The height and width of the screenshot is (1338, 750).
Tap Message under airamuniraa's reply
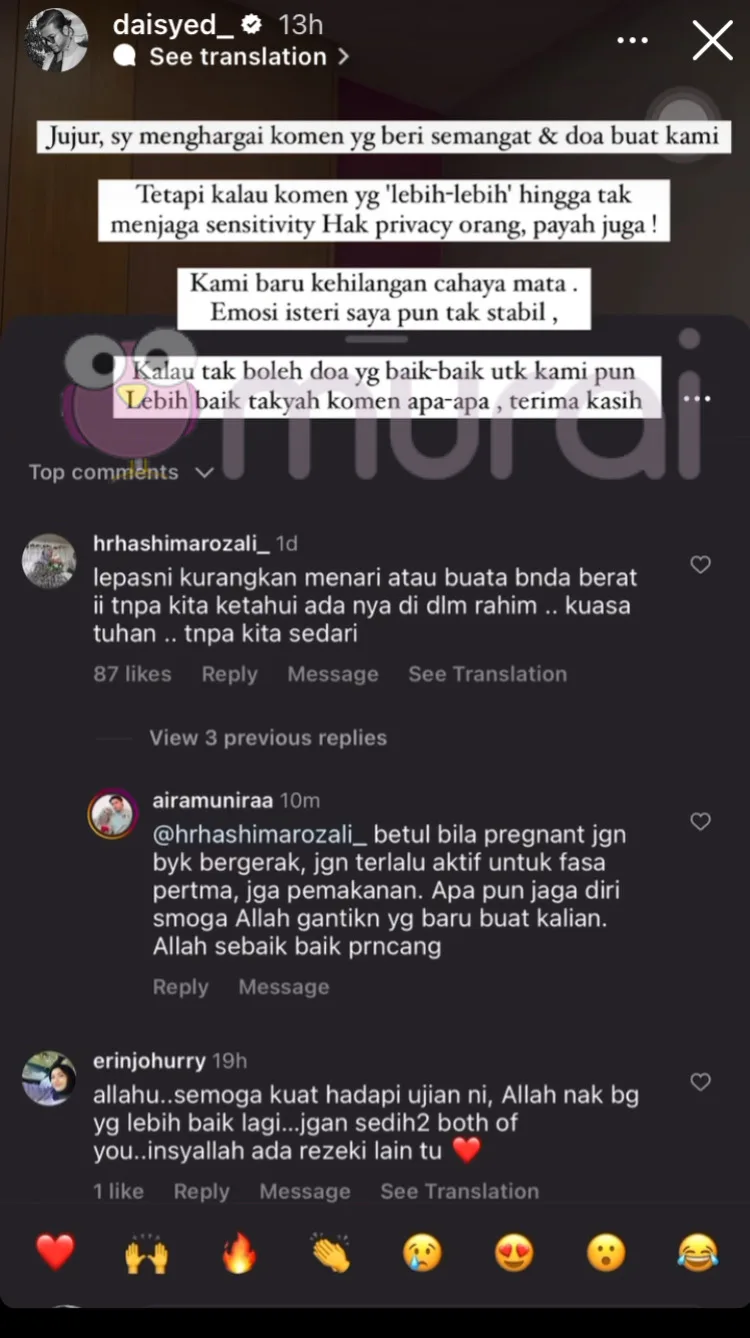point(283,987)
